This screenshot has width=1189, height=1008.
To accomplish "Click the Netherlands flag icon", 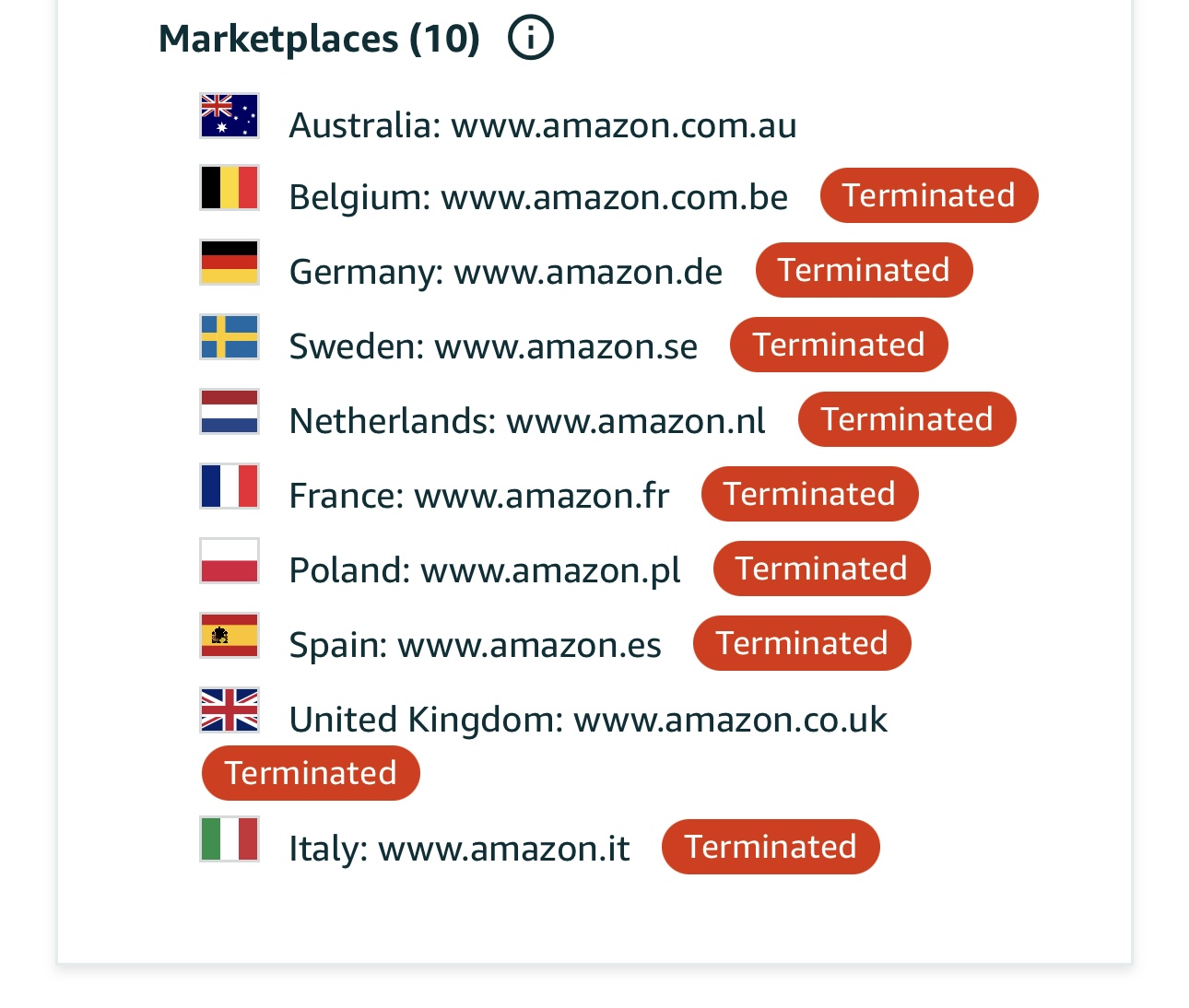I will [230, 412].
